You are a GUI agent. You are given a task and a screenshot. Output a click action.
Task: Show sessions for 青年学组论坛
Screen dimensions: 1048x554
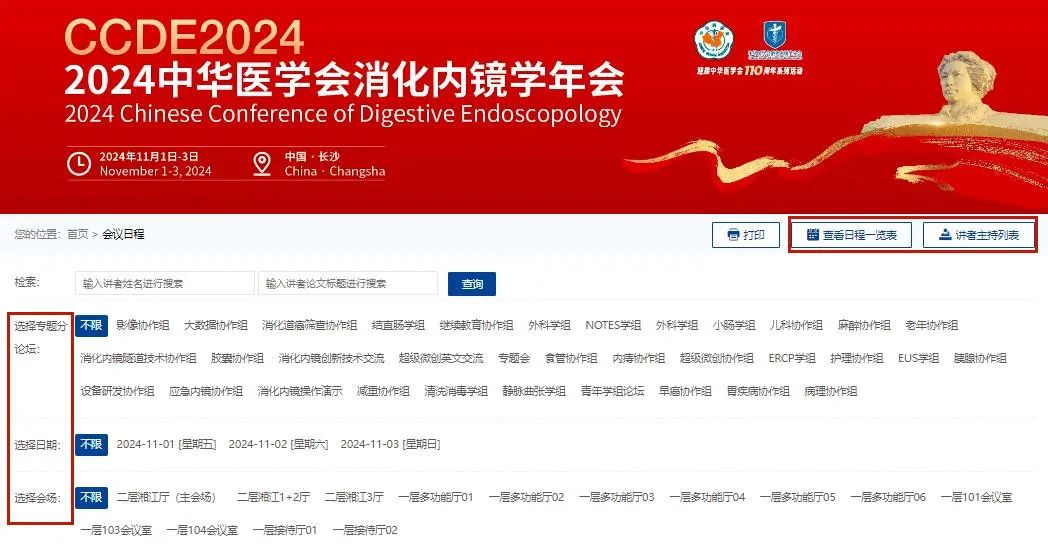tap(612, 391)
